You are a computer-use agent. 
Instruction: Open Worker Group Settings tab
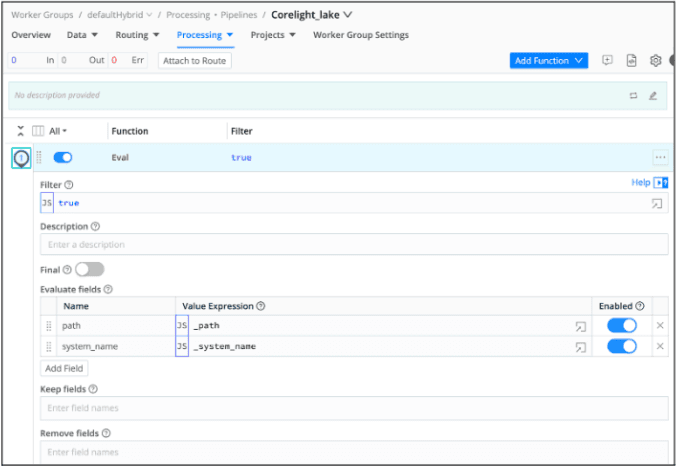coord(360,35)
